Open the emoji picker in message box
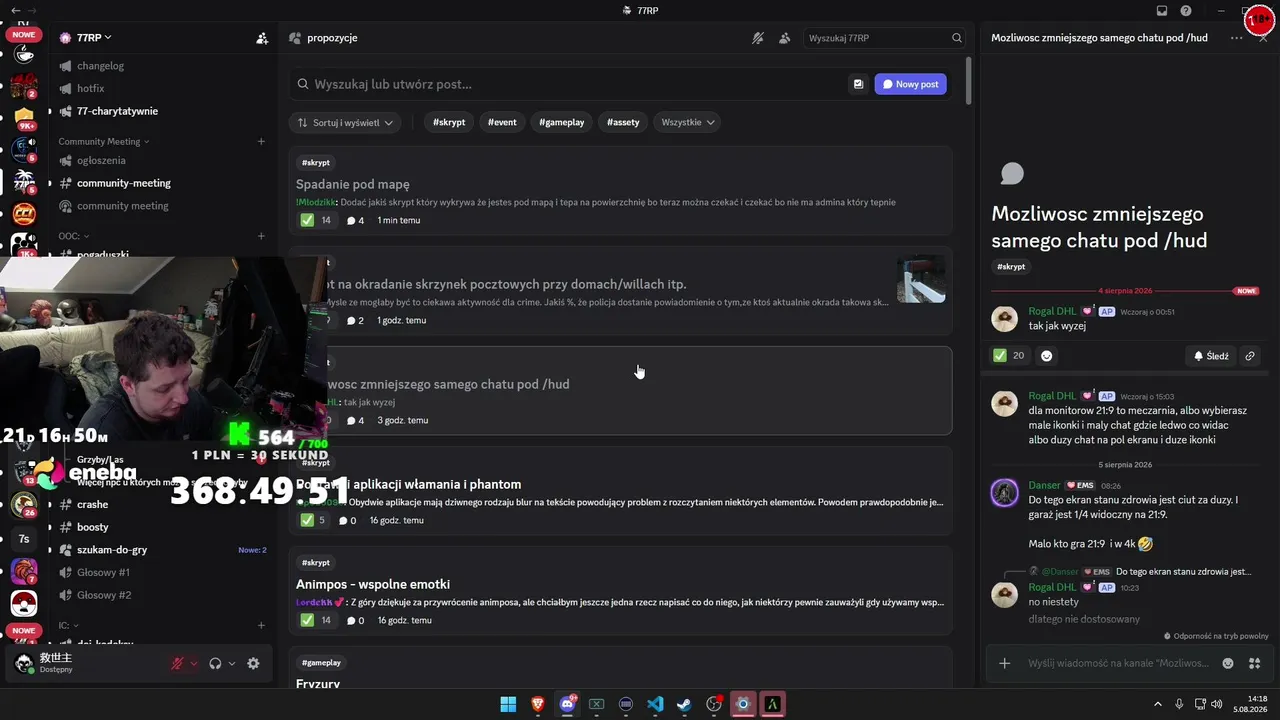Screen dimensions: 1280x720 point(1228,663)
